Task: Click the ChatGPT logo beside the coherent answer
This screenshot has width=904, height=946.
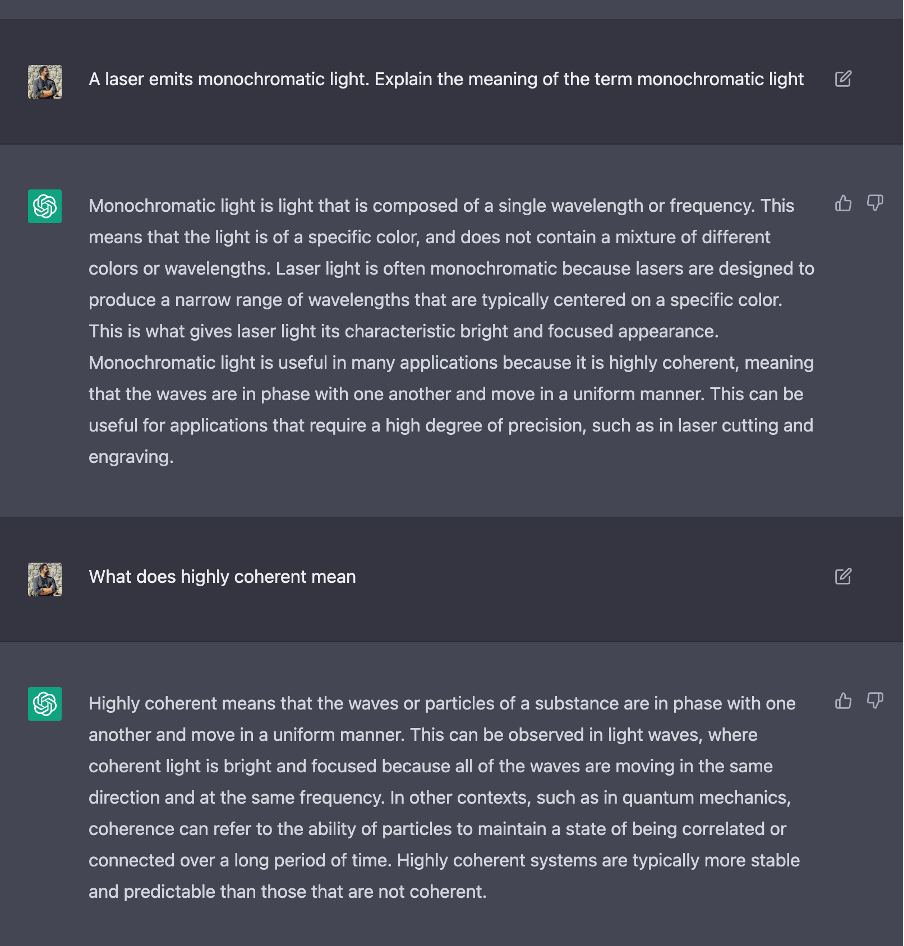Action: [x=45, y=703]
